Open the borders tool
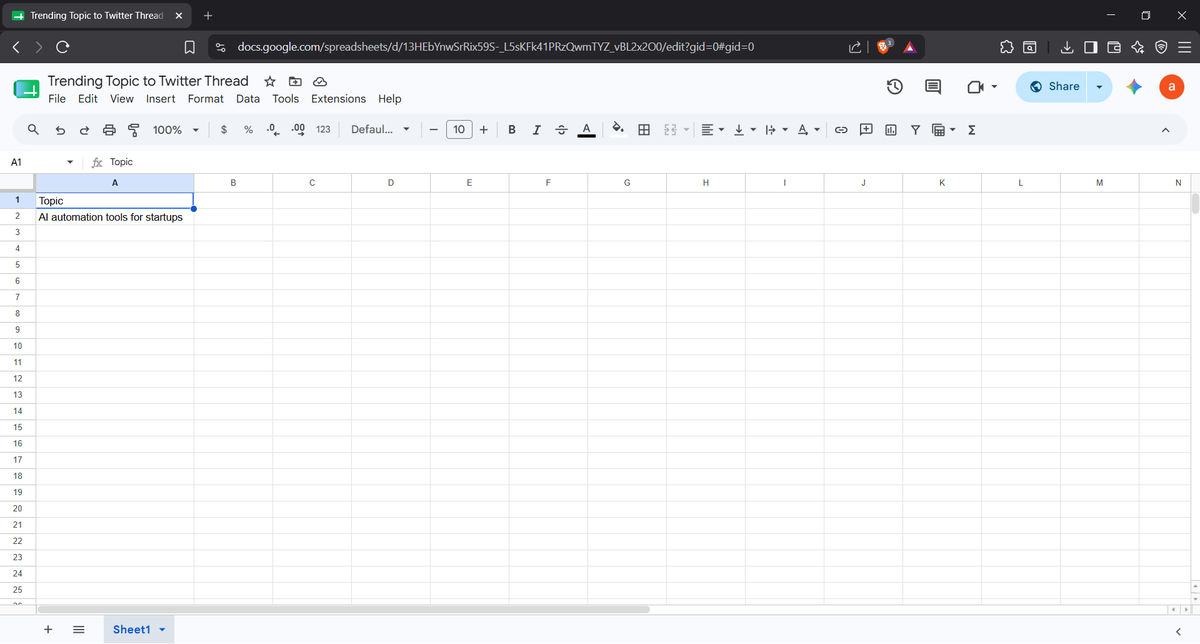The image size is (1200, 644). pos(645,130)
